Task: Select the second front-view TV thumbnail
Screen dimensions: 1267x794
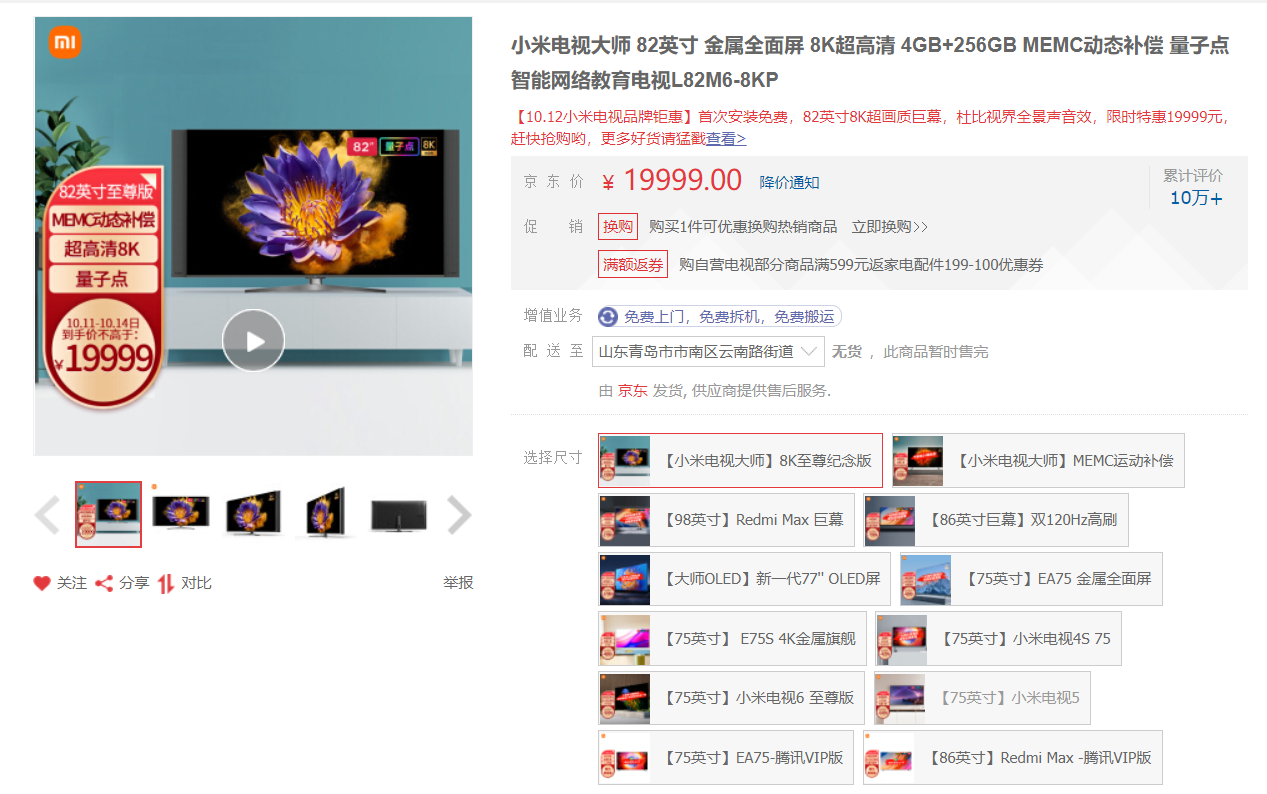Action: tap(181, 514)
